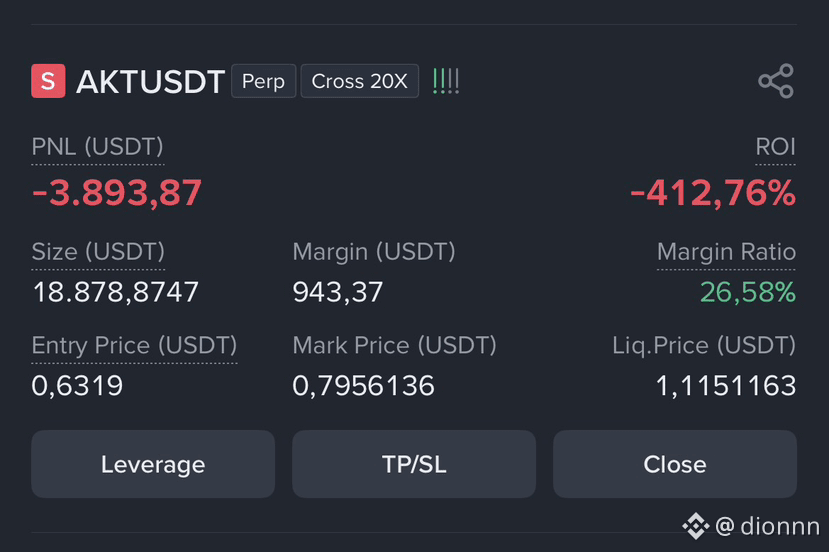Open the AKTUSDT pair title

click(x=151, y=82)
